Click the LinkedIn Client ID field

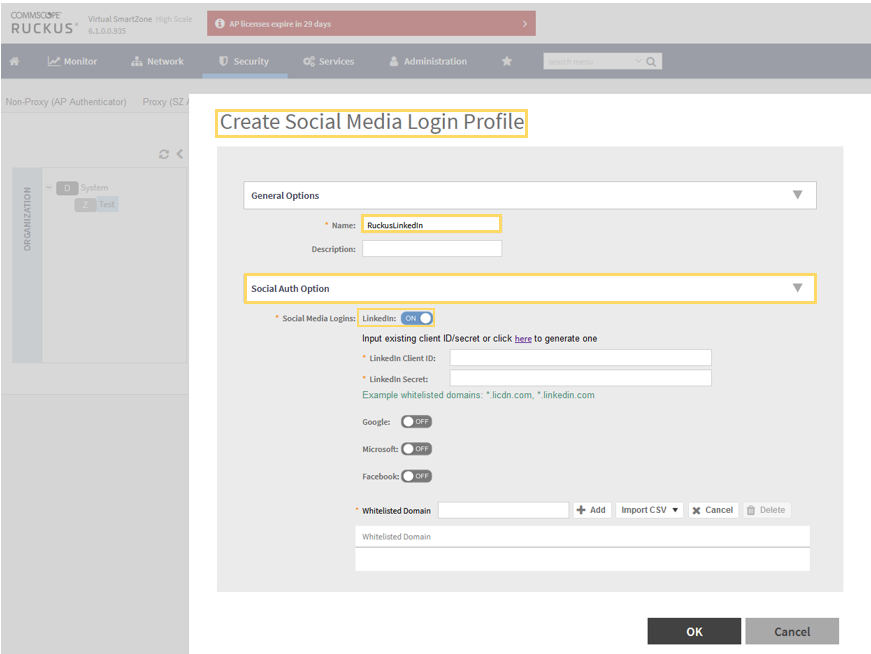click(x=580, y=358)
